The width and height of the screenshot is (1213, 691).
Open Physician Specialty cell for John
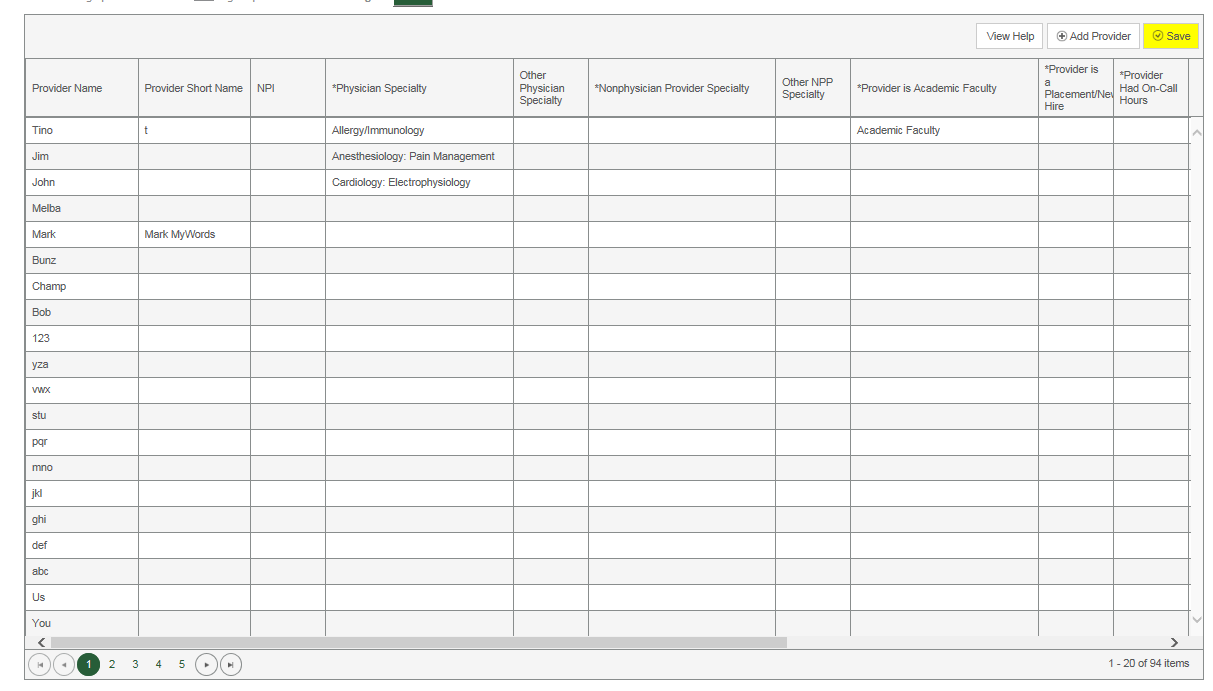[x=419, y=182]
